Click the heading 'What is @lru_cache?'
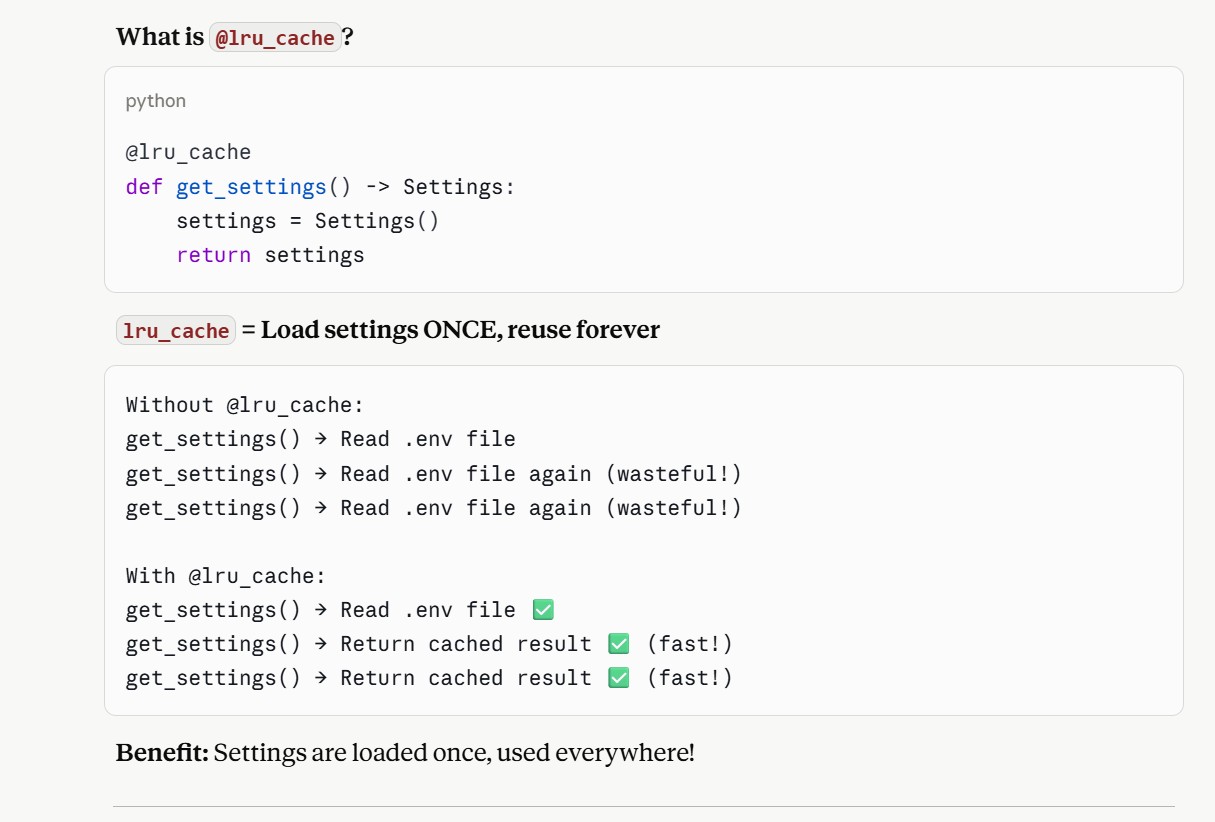Screen dimensions: 1215x822 pyautogui.click(x=235, y=37)
